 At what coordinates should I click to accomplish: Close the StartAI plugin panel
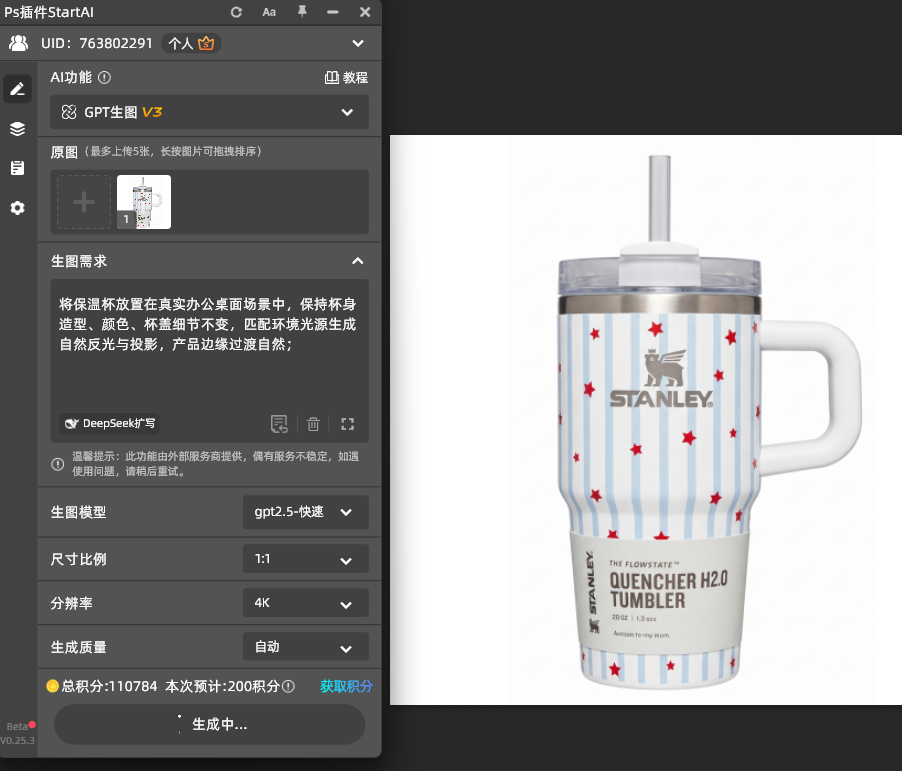point(365,12)
